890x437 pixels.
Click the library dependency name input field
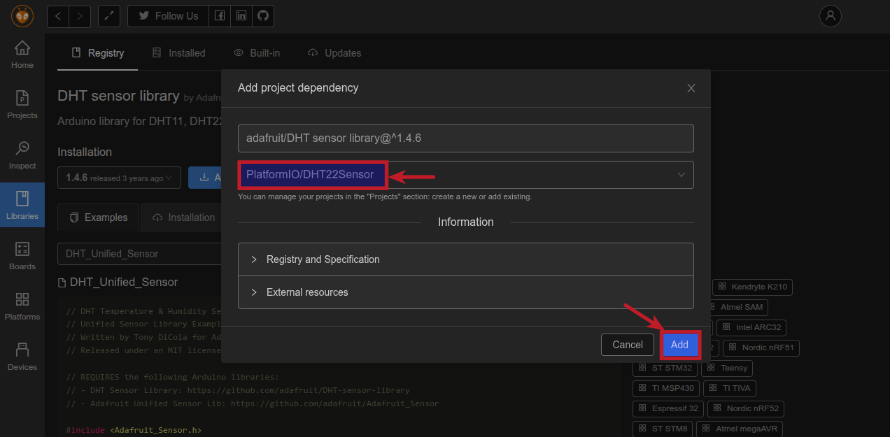465,138
